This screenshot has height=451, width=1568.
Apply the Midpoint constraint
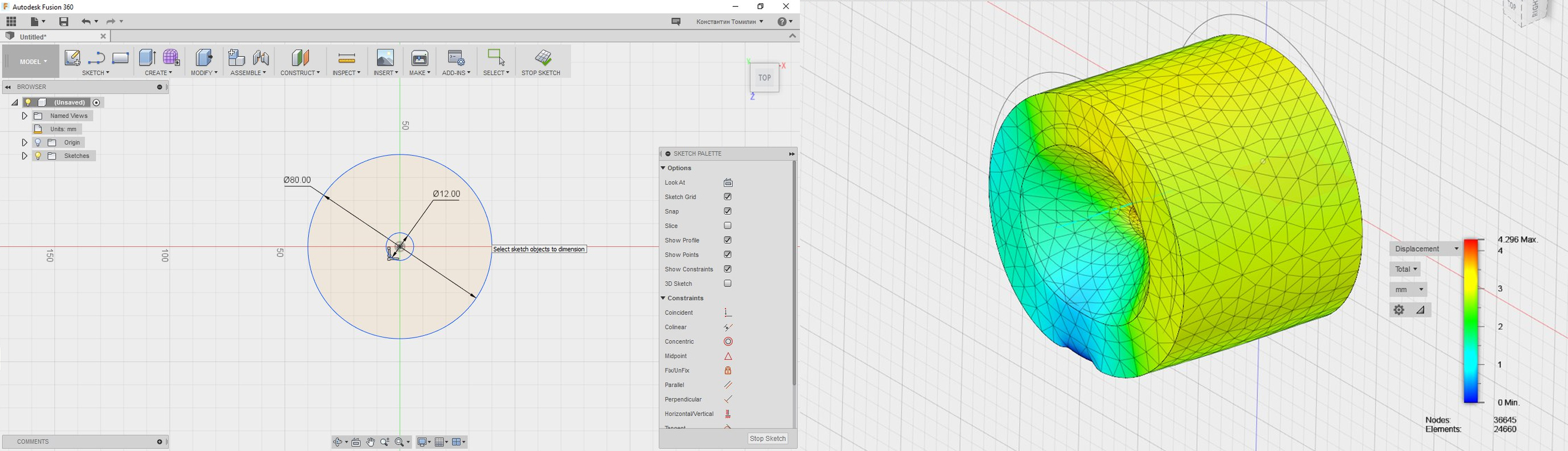[728, 357]
